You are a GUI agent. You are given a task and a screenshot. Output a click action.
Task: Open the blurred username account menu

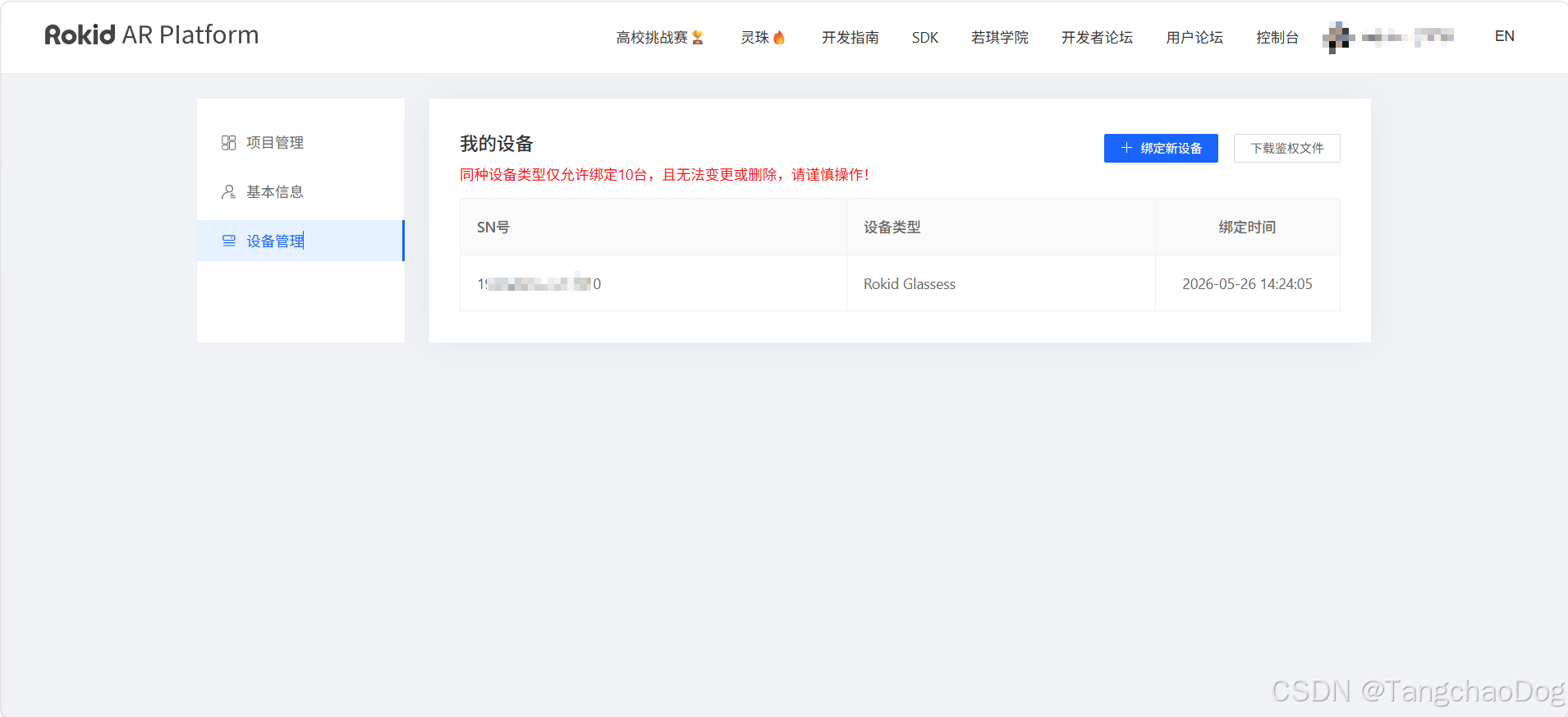pyautogui.click(x=1408, y=36)
